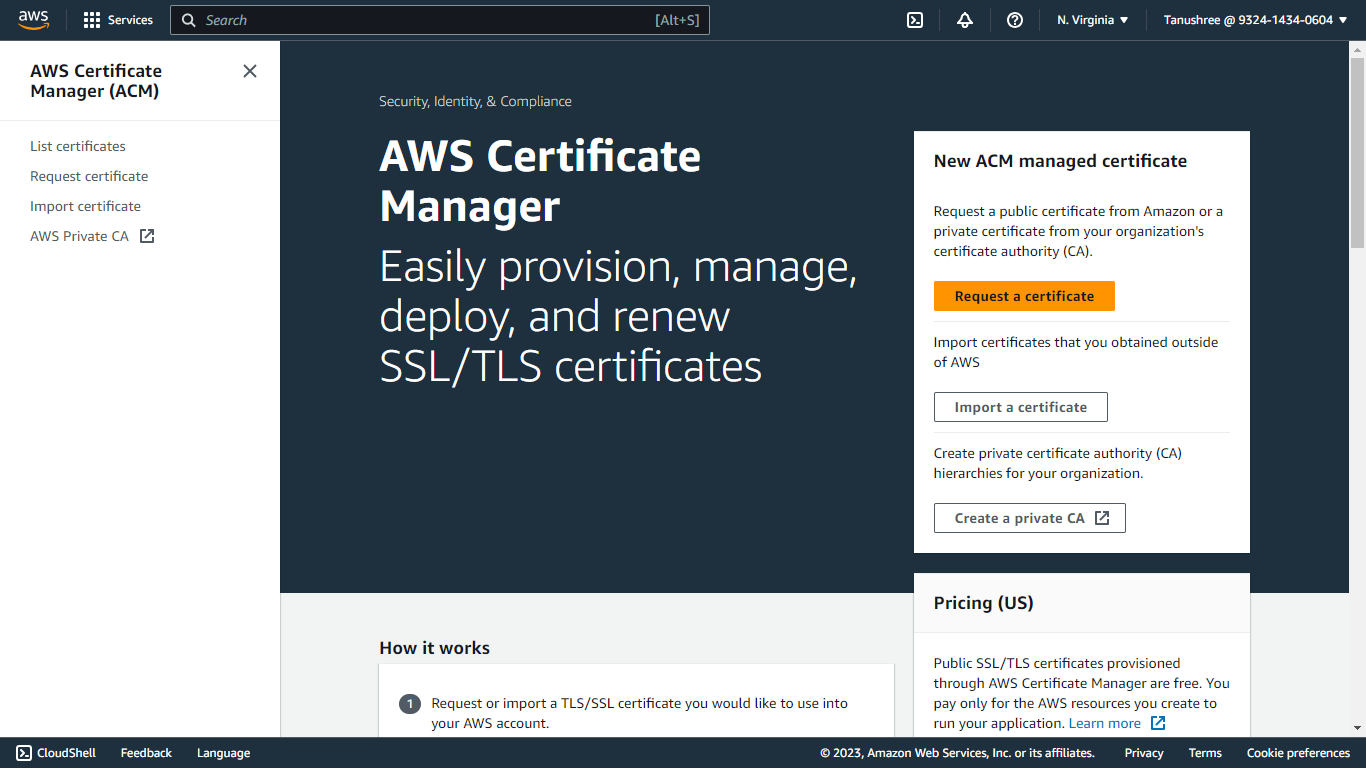Click the search magnifier icon
Screen dimensions: 1366x768
[189, 20]
